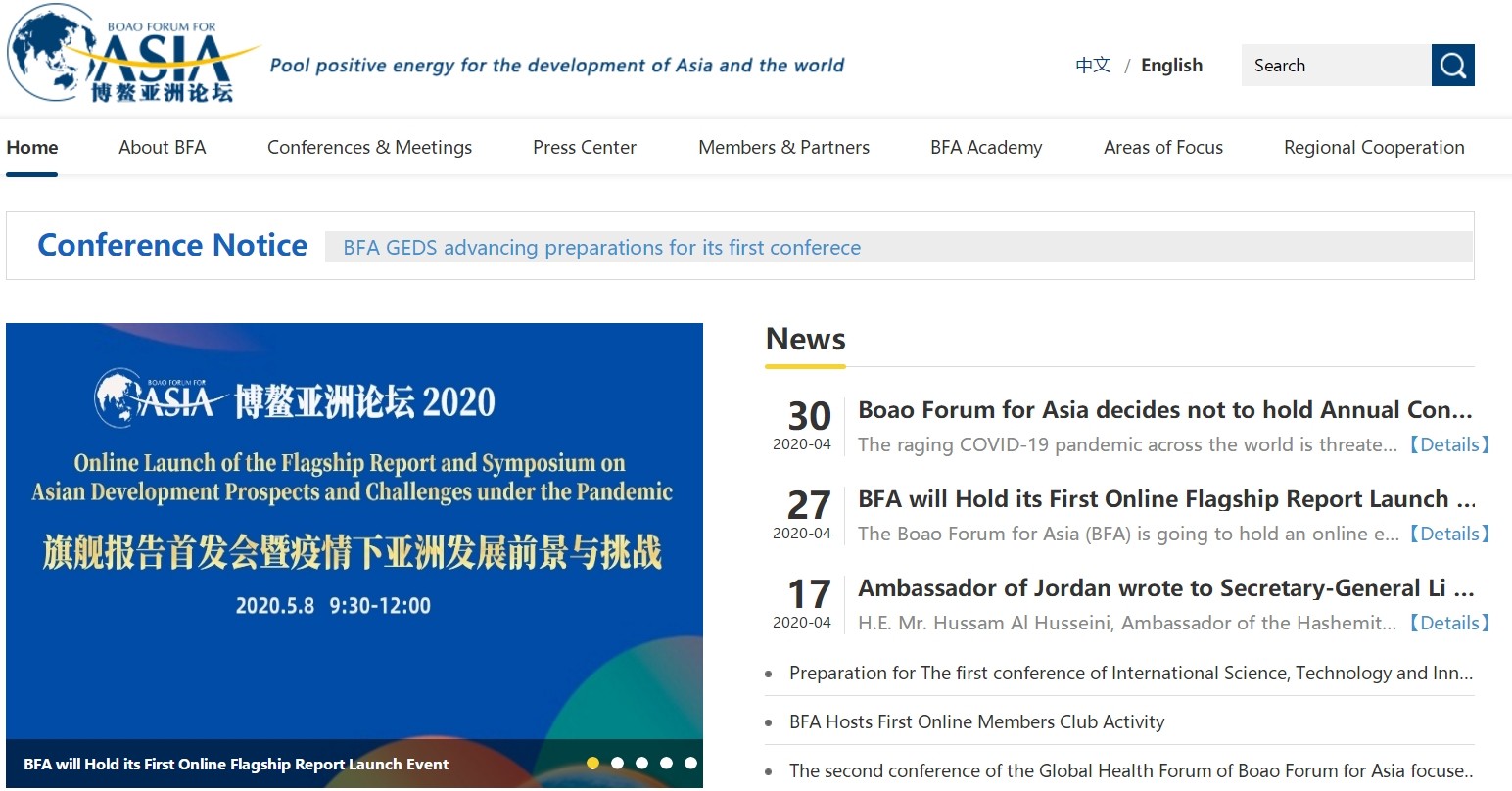Click the flagship report launch banner image
This screenshot has width=1512, height=791.
point(354,529)
